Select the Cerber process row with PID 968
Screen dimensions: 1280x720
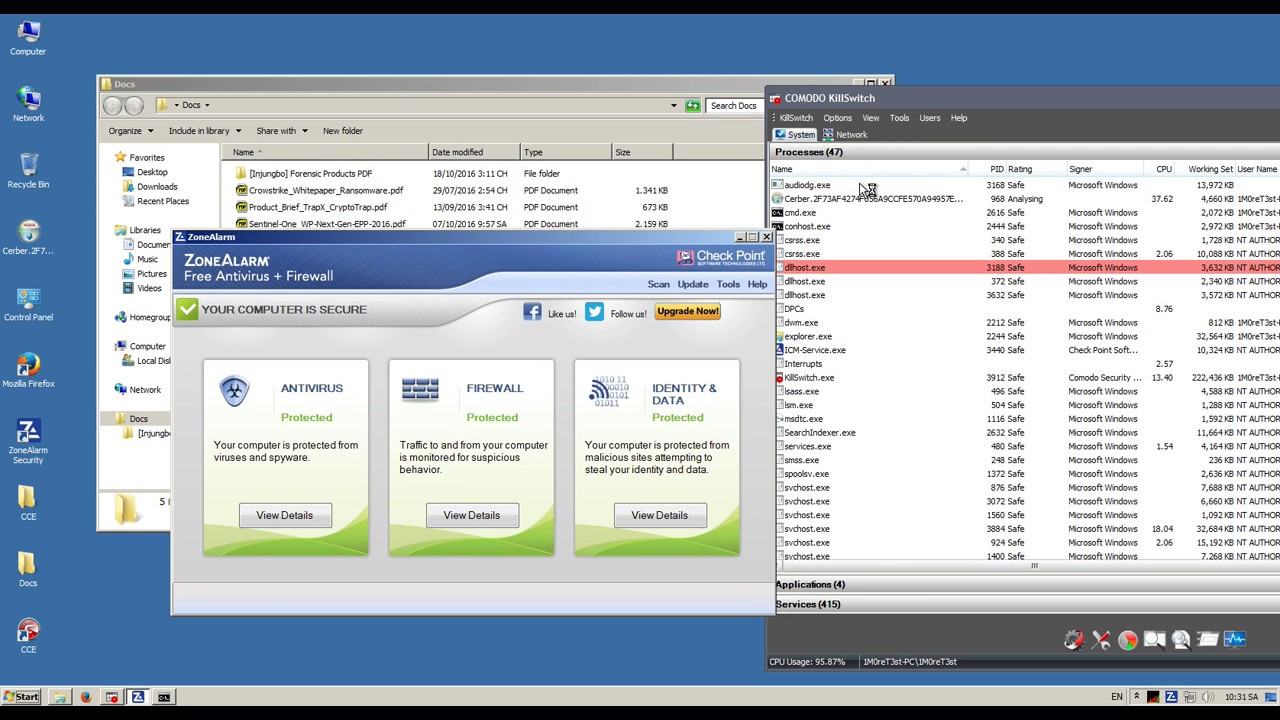(1025, 199)
